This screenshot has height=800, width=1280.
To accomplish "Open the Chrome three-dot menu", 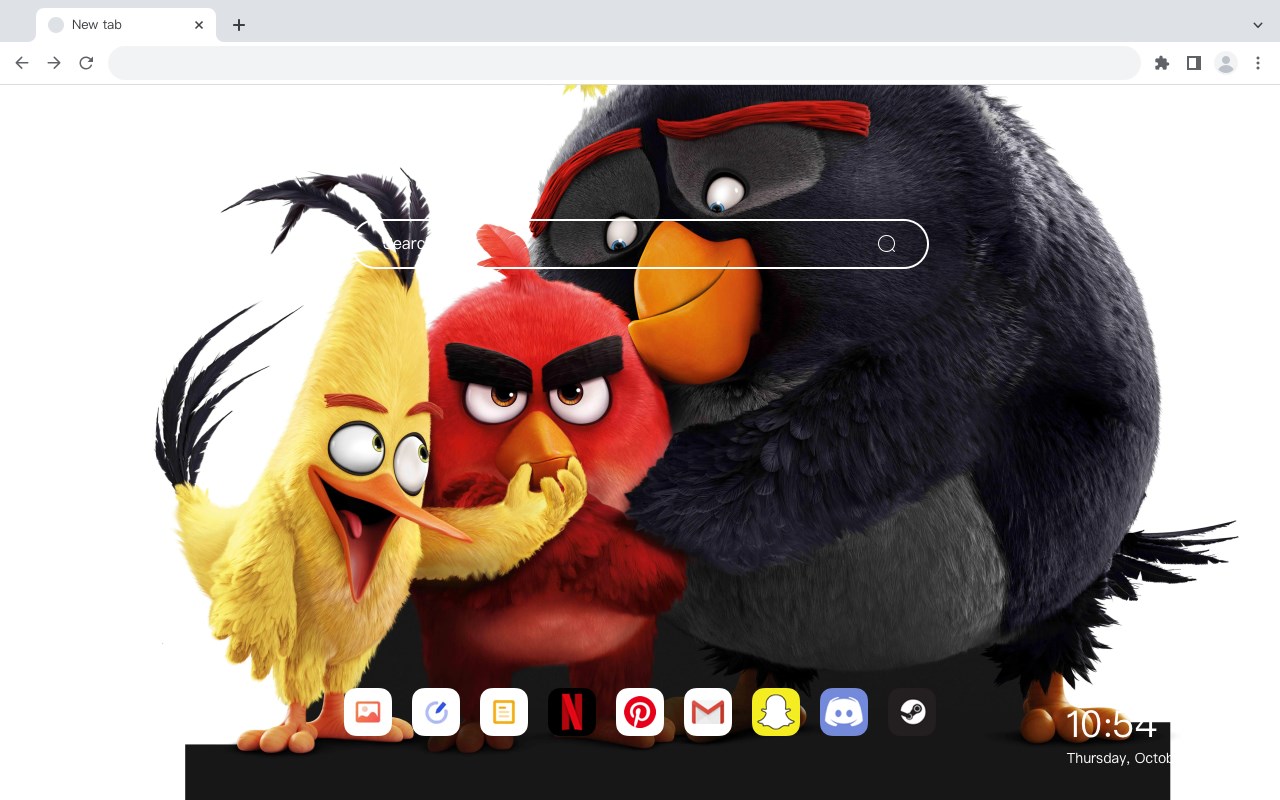I will coord(1258,63).
